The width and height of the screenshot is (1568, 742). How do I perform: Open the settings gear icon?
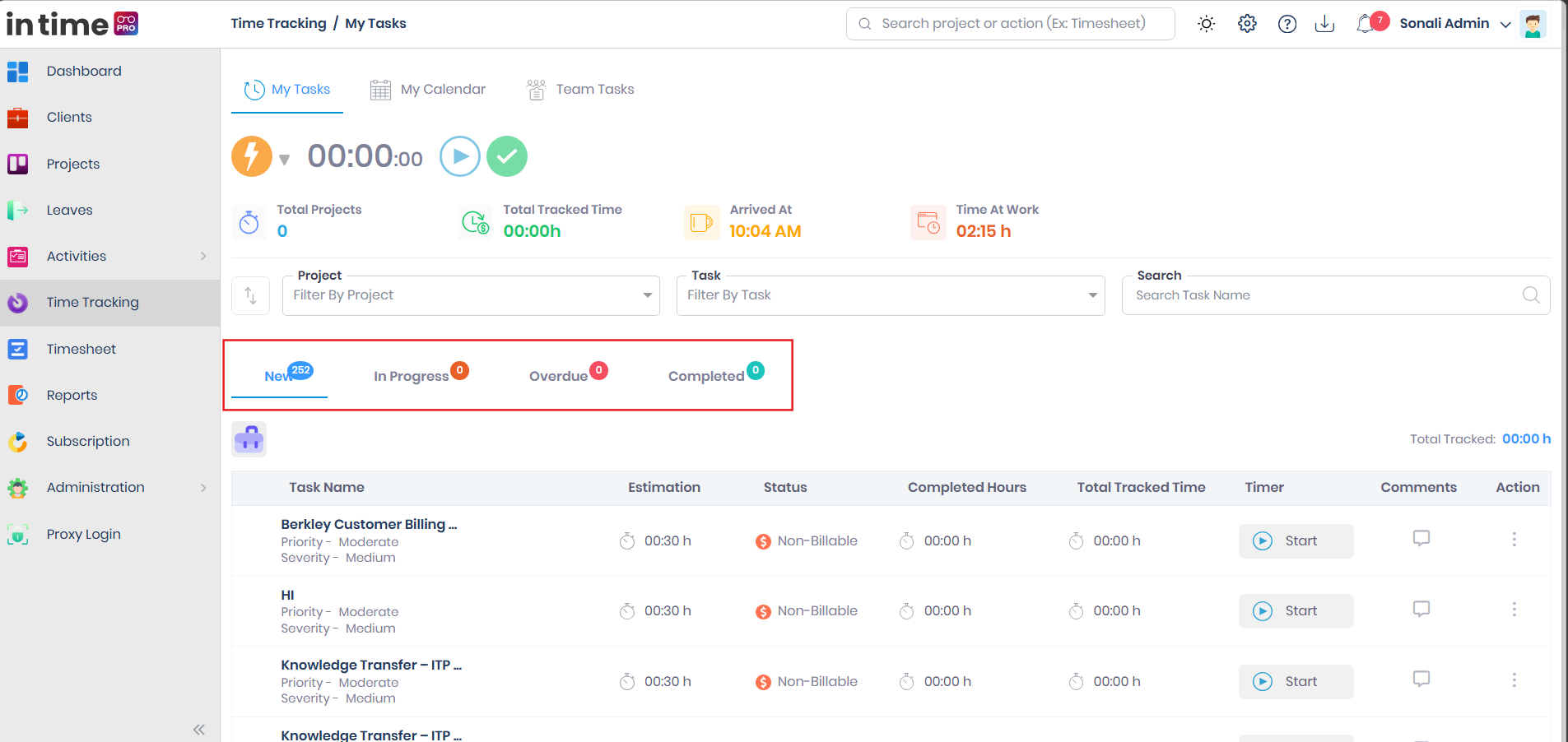(x=1247, y=24)
